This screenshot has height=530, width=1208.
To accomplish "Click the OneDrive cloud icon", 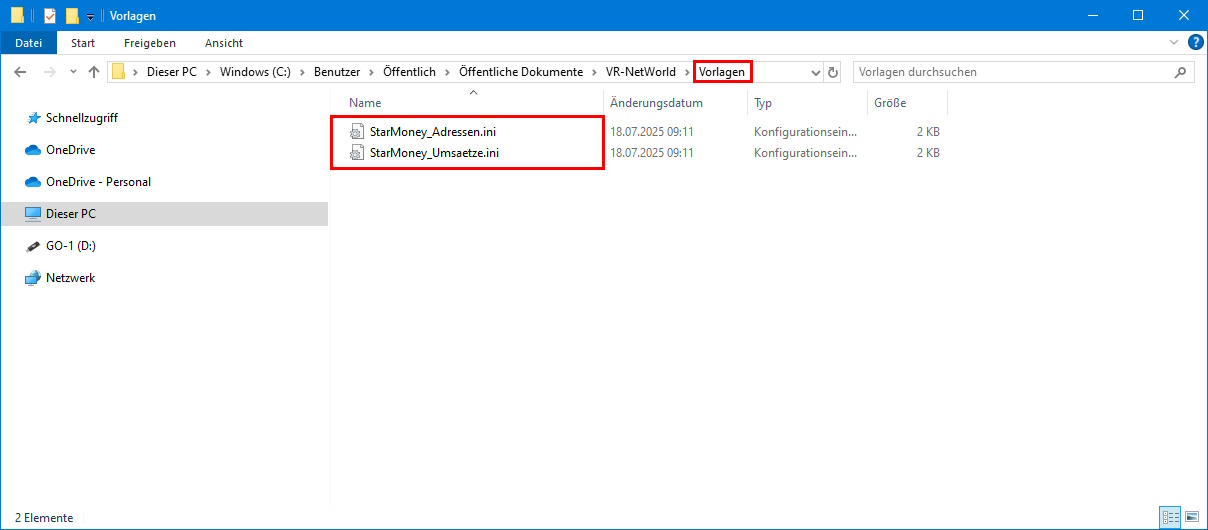I will [32, 150].
